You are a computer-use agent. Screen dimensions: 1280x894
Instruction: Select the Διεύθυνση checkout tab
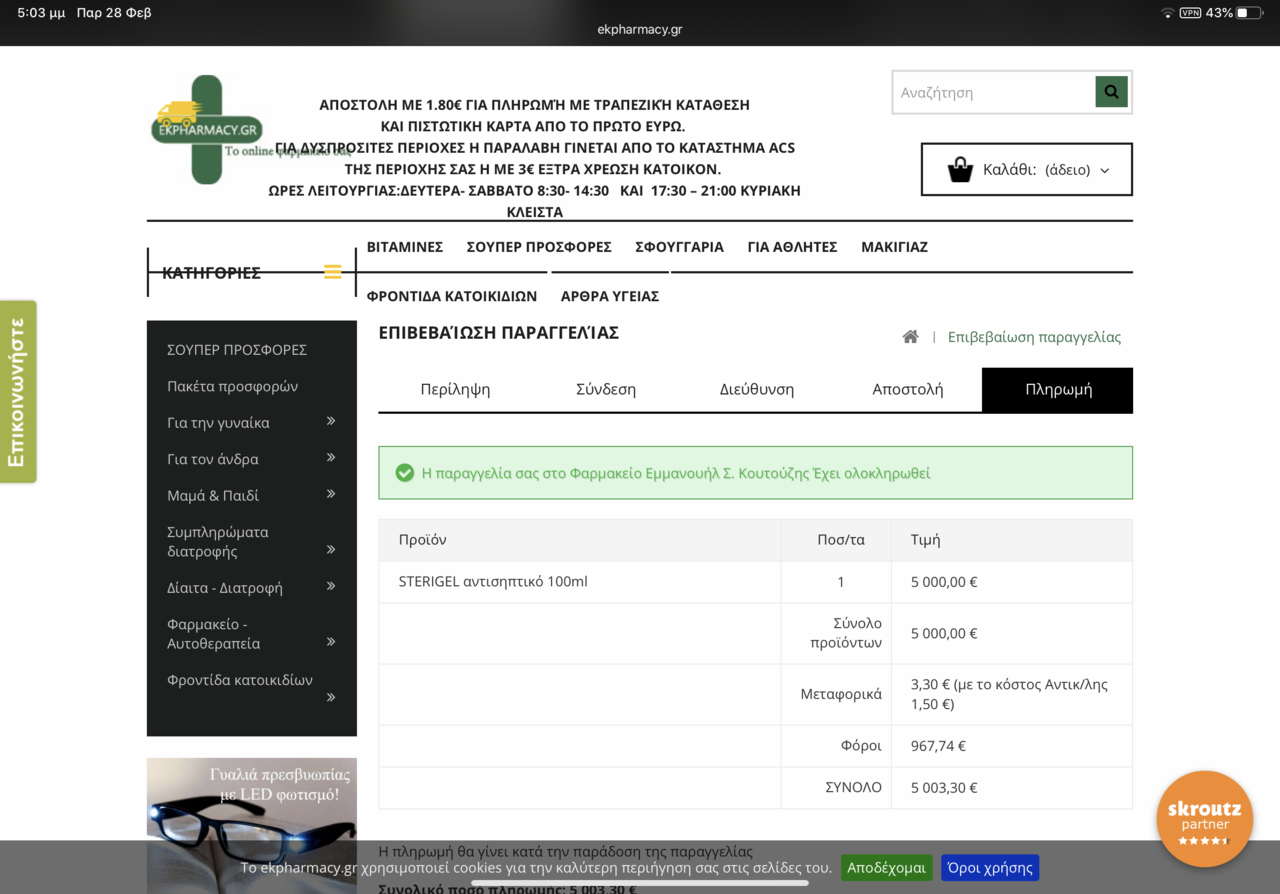757,389
